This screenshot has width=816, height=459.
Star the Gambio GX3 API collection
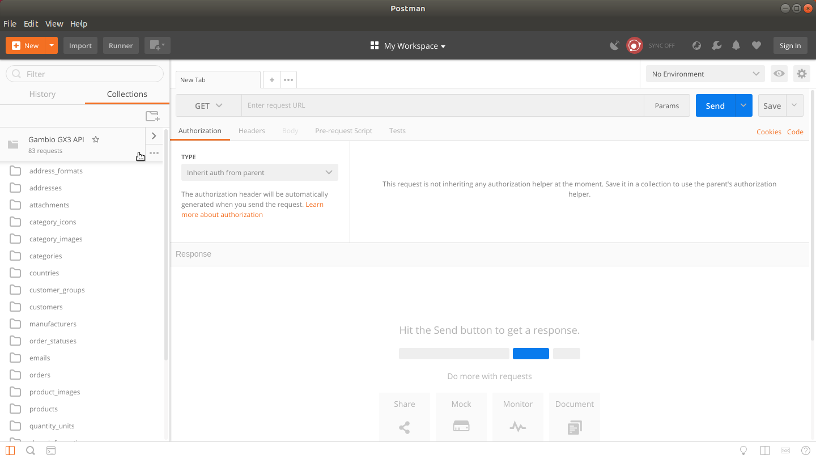[96, 140]
